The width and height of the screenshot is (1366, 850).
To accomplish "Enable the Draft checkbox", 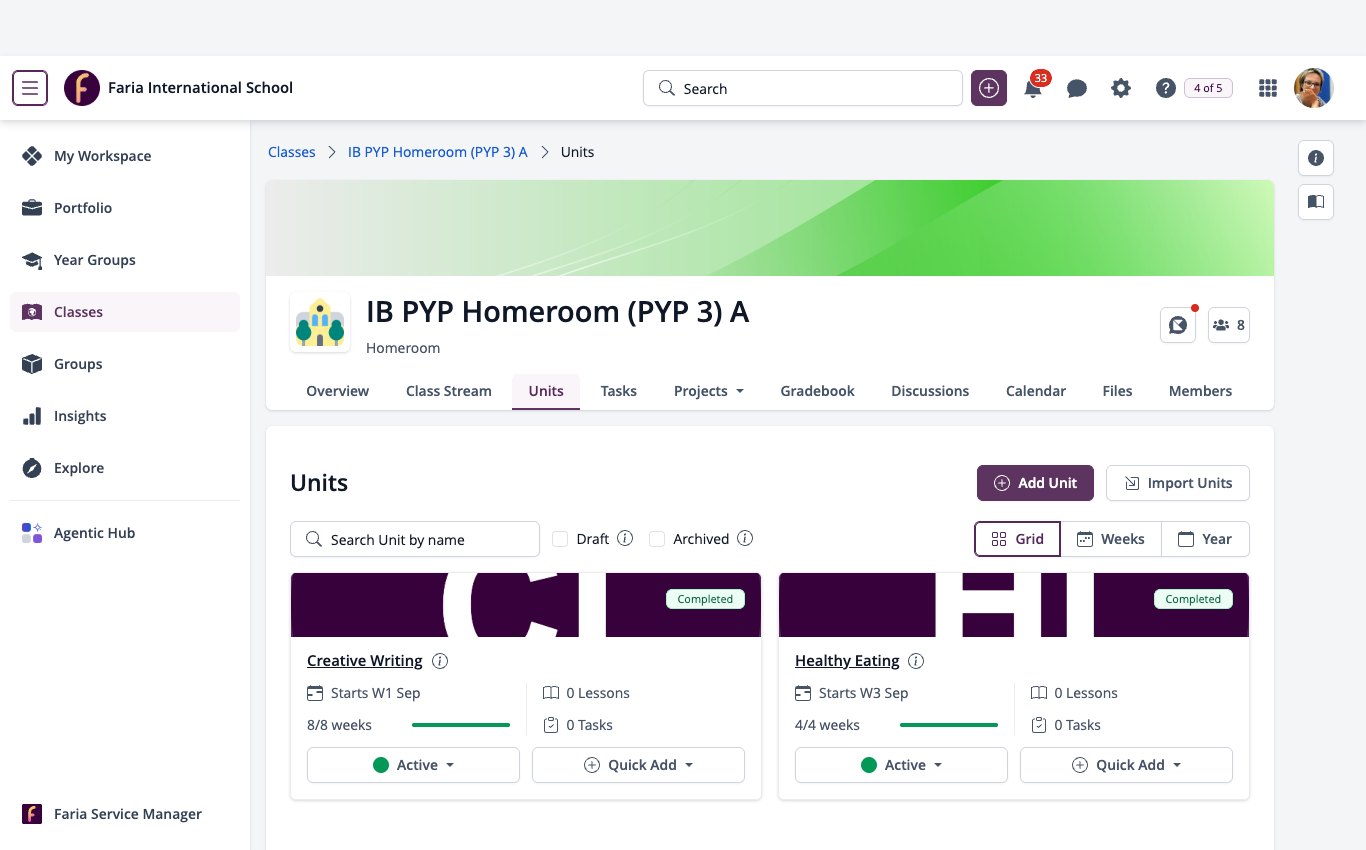I will click(560, 539).
